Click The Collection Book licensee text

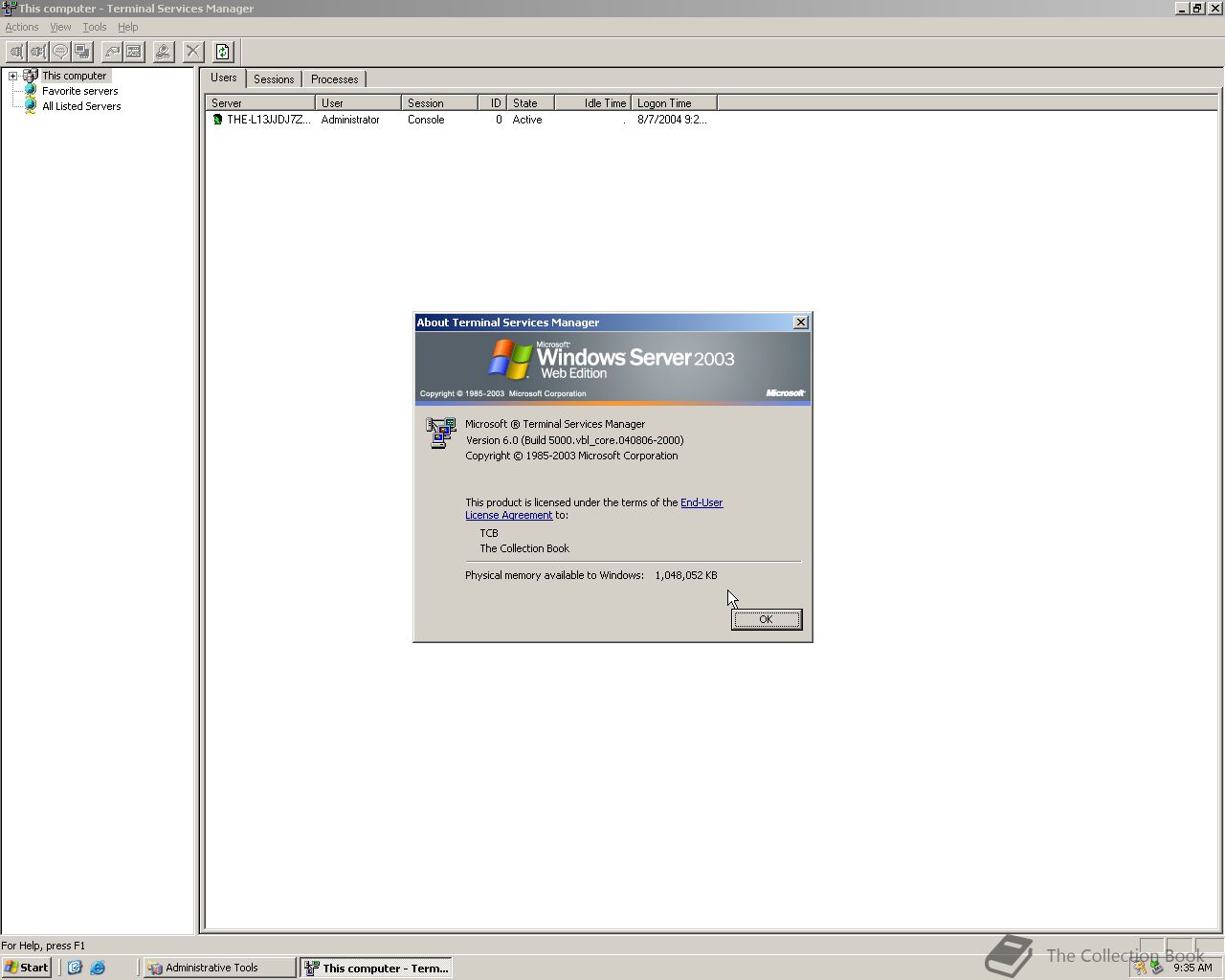pos(524,548)
